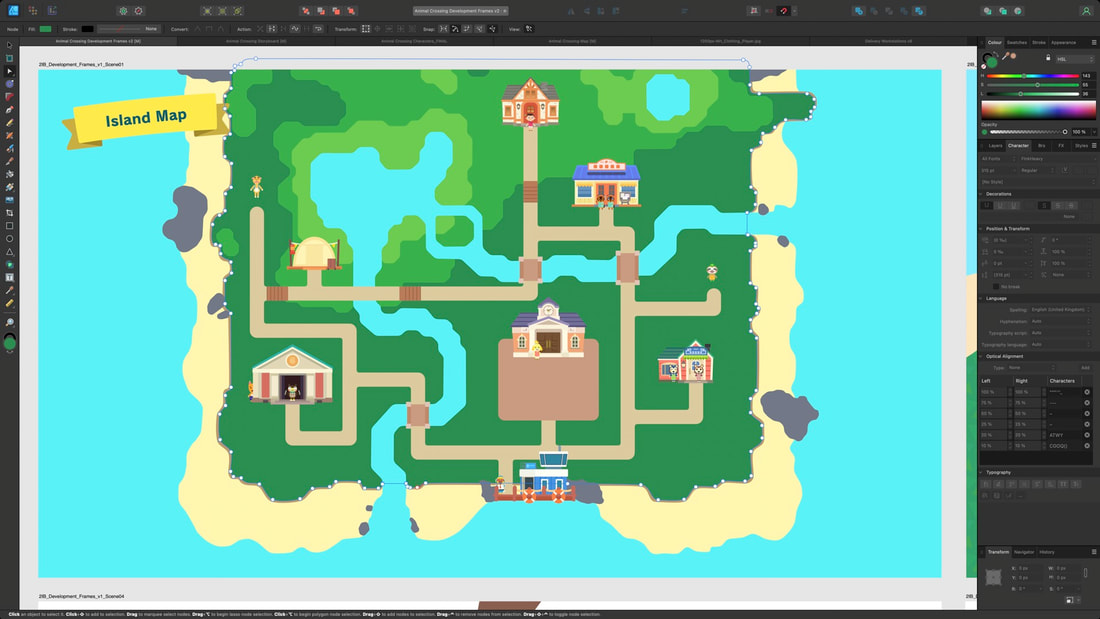Toggle strikethrough S in Decorations section
The width and height of the screenshot is (1100, 619).
[x=1045, y=205]
